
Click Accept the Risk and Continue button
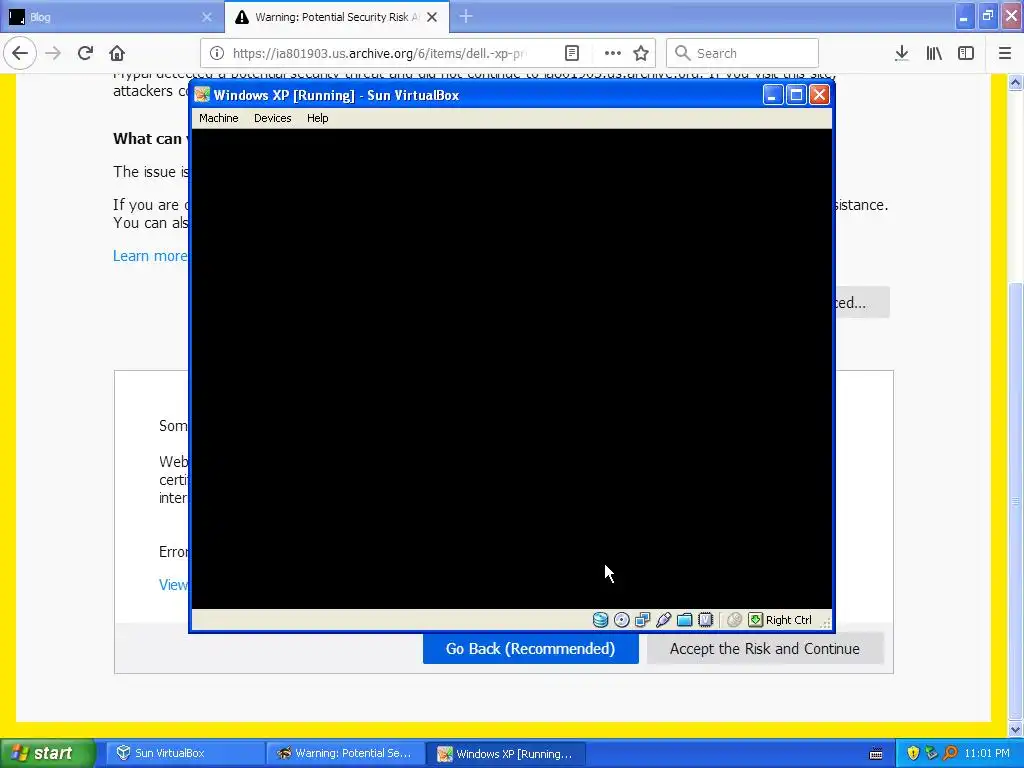765,648
